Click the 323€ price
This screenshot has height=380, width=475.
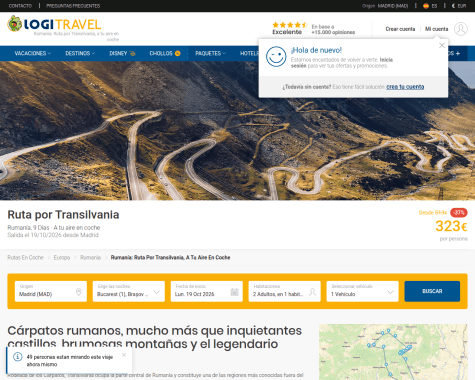(451, 226)
